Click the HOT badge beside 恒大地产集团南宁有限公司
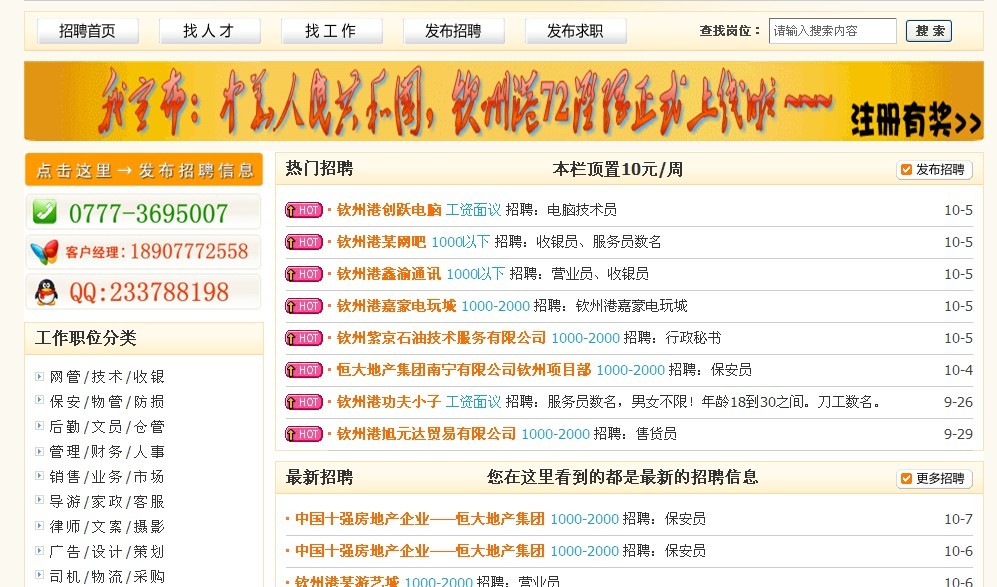Viewport: 997px width, 587px height. (x=304, y=369)
